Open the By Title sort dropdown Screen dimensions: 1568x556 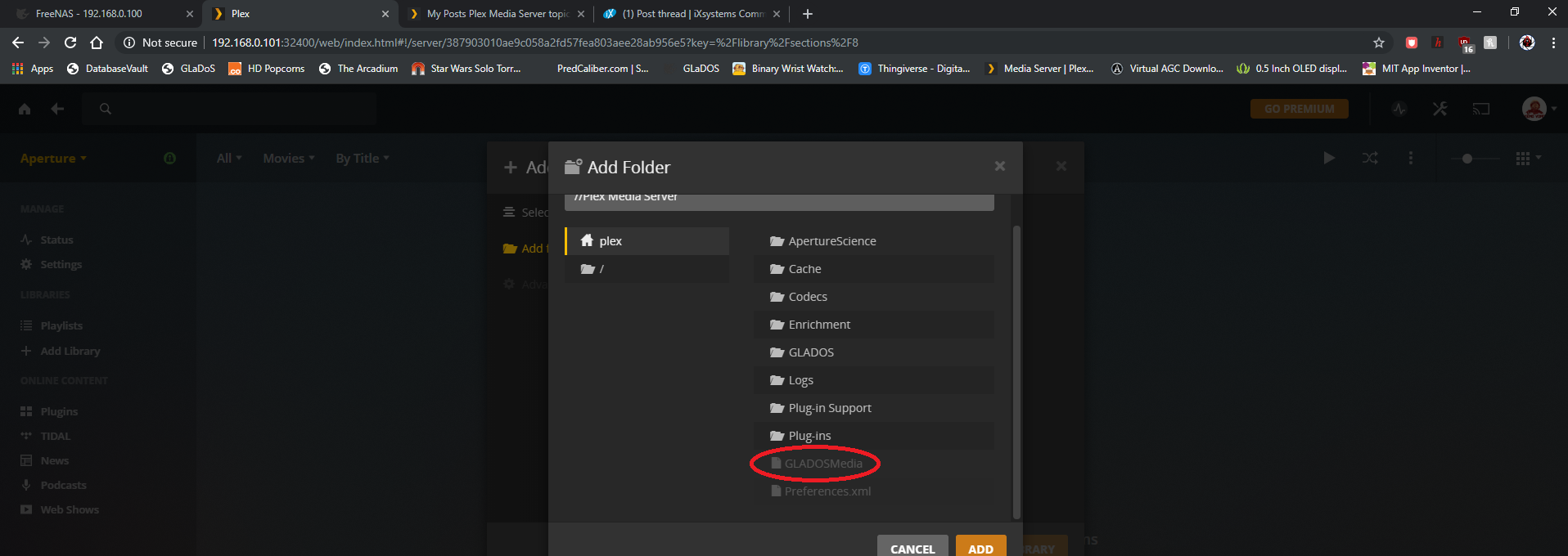[x=363, y=159]
